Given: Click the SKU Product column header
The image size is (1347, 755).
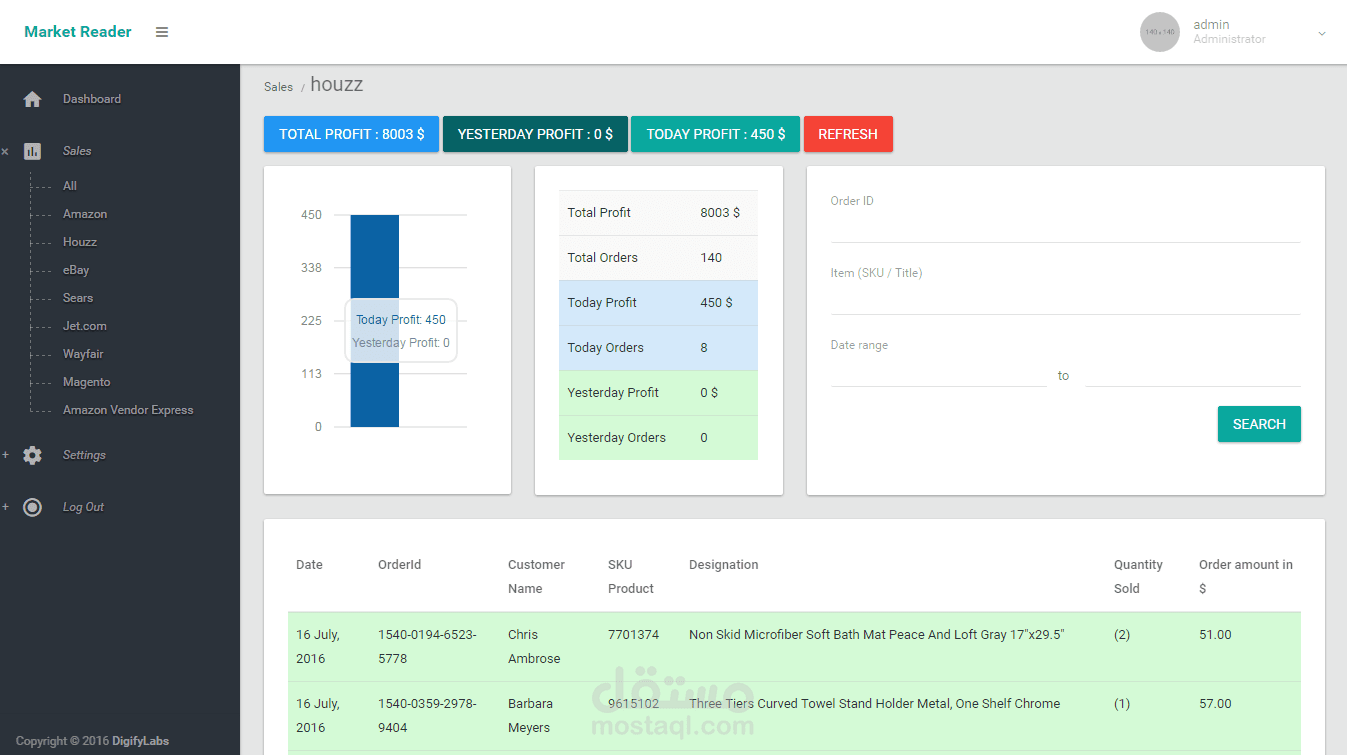Looking at the screenshot, I should click(x=631, y=577).
